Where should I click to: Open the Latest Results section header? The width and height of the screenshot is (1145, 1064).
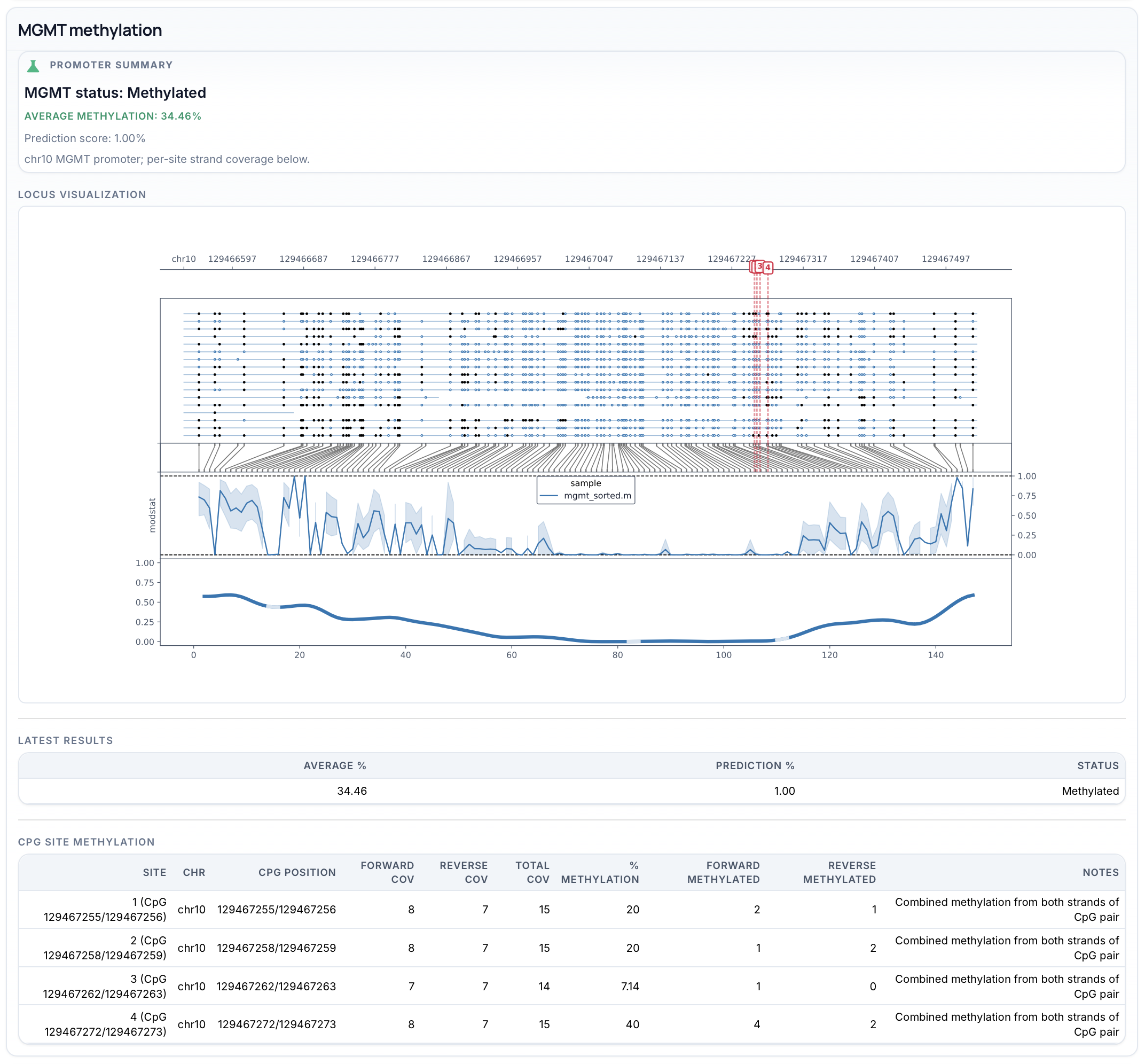(x=65, y=740)
